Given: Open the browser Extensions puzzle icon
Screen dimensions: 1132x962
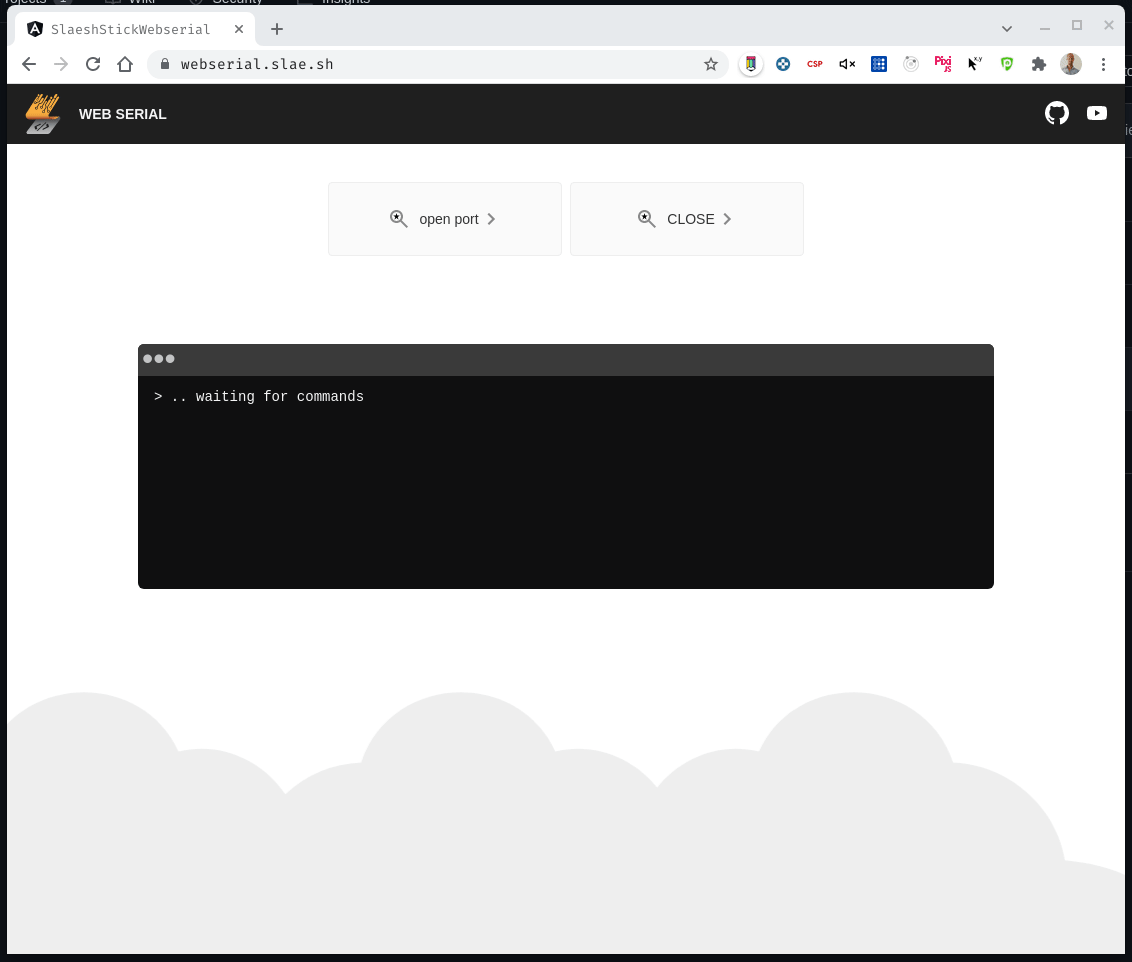Looking at the screenshot, I should pyautogui.click(x=1039, y=64).
